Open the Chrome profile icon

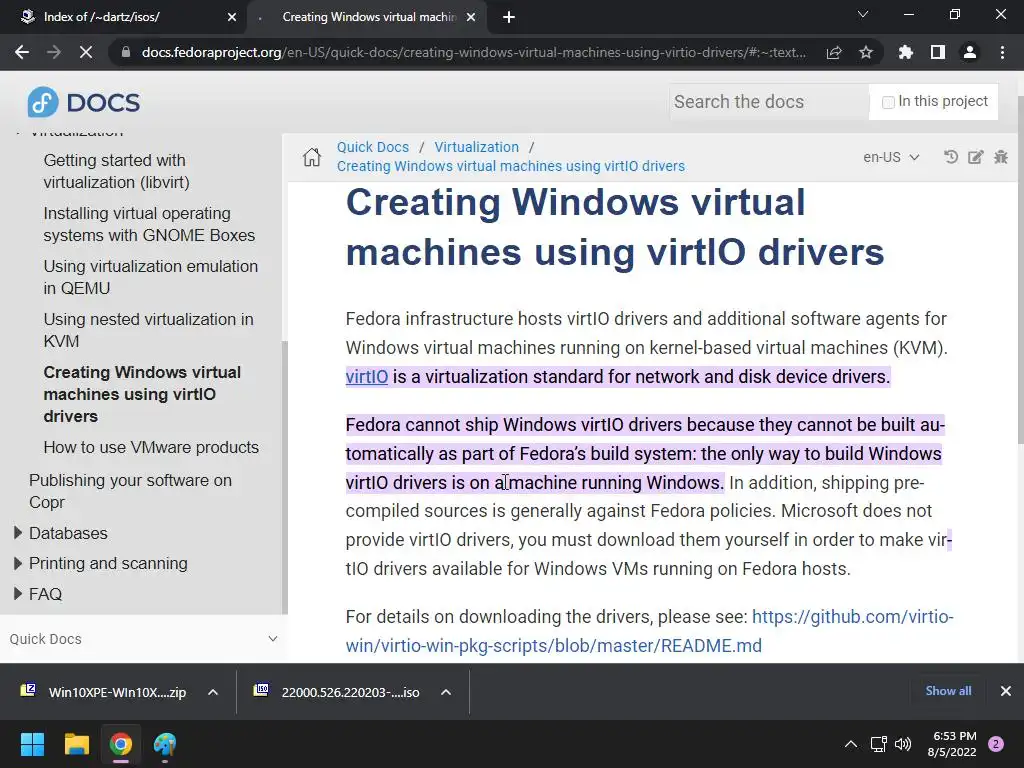pyautogui.click(x=970, y=52)
